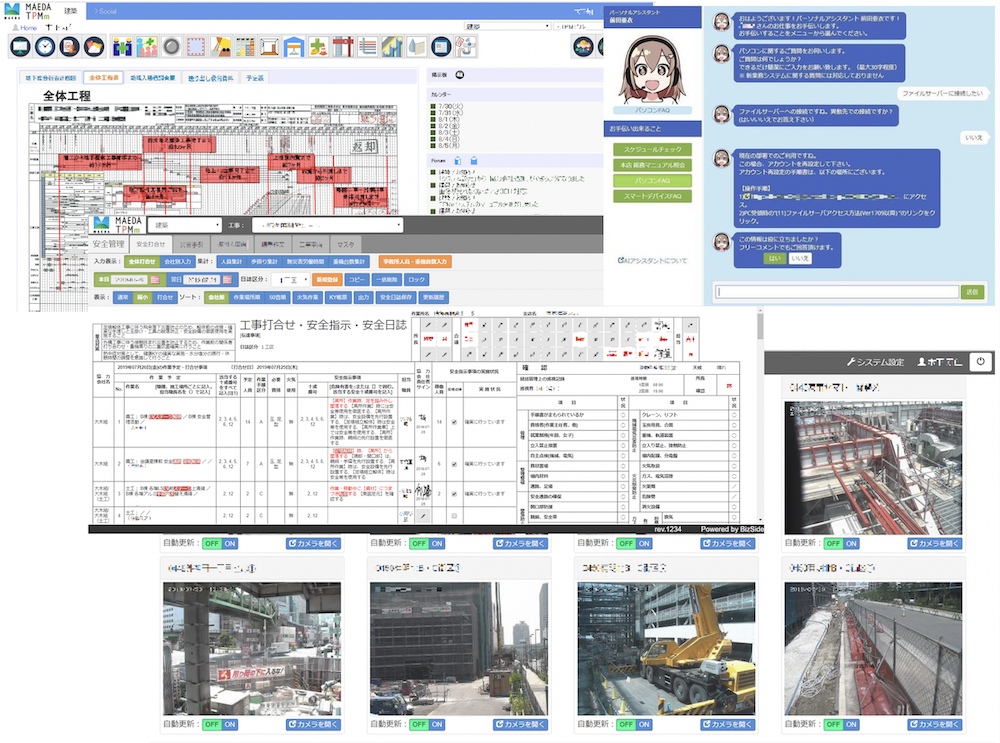Screen dimensions: 1000x743
Task: Open the Social section in blue header
Action: point(107,11)
